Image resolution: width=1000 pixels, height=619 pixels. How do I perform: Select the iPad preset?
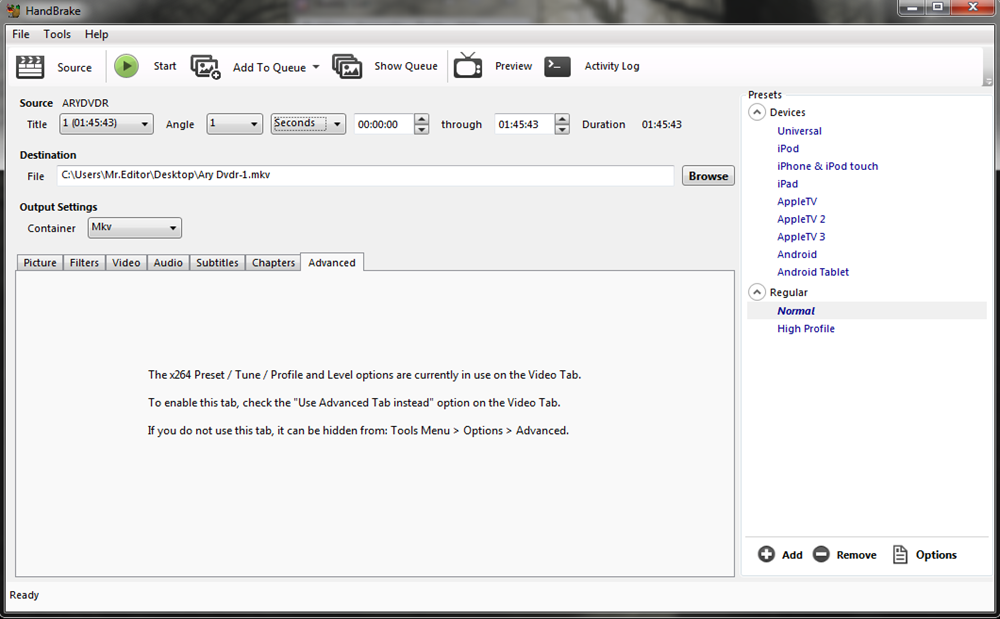787,184
